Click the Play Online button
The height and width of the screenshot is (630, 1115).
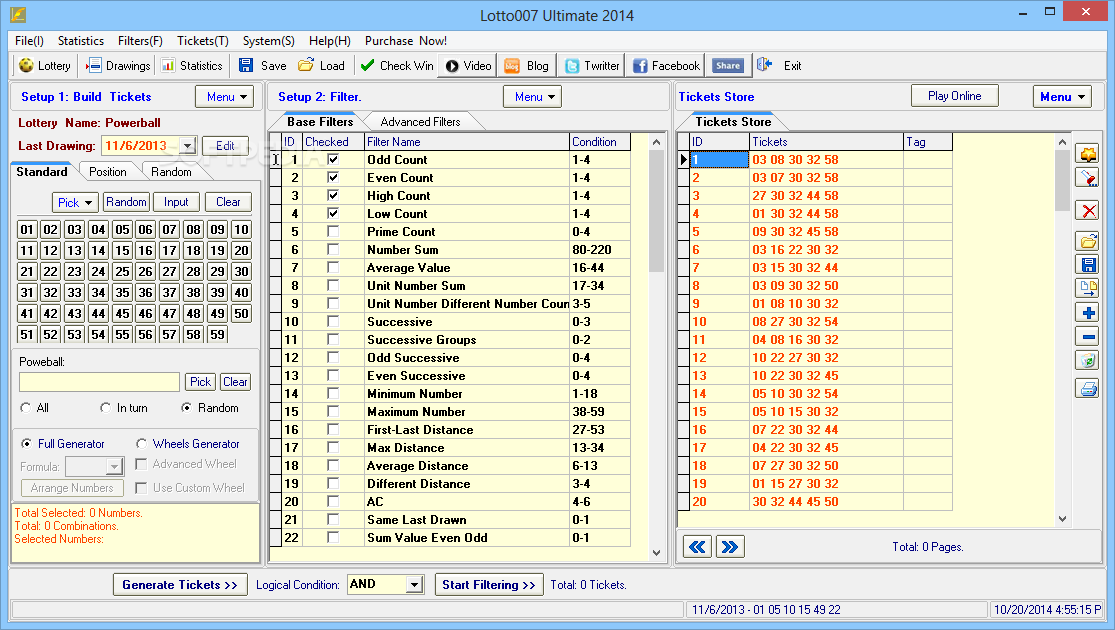954,96
